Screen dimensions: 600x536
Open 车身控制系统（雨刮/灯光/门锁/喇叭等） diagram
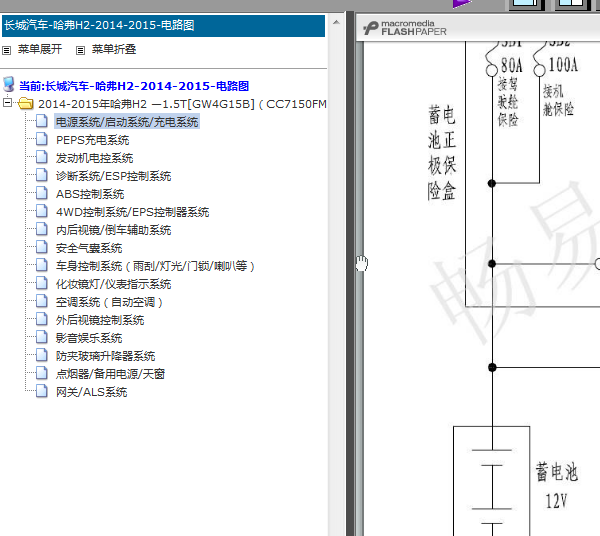(x=155, y=266)
